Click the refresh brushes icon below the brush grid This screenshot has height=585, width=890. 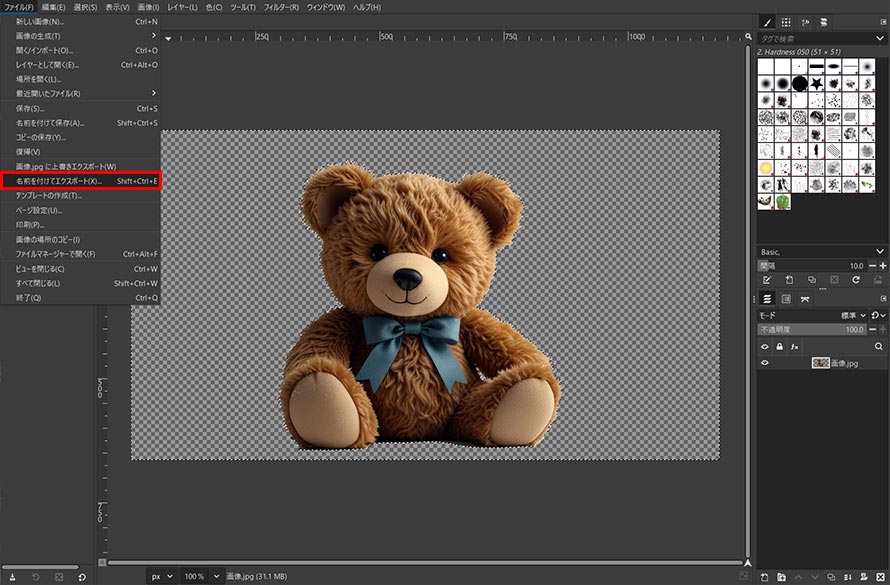click(856, 280)
